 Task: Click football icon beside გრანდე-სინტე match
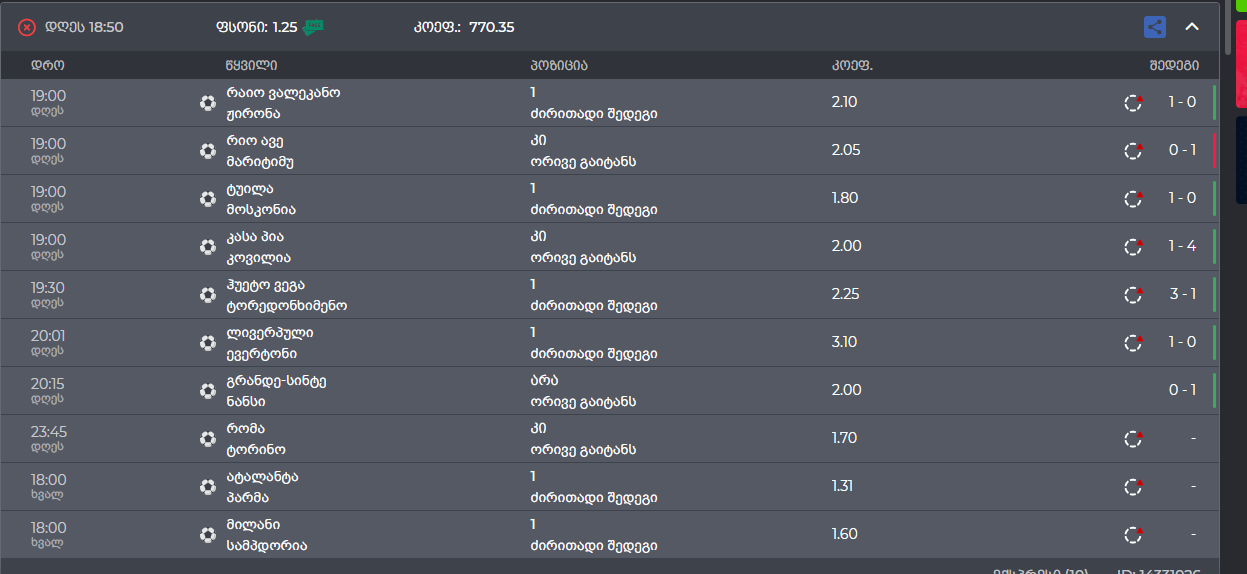(x=208, y=390)
